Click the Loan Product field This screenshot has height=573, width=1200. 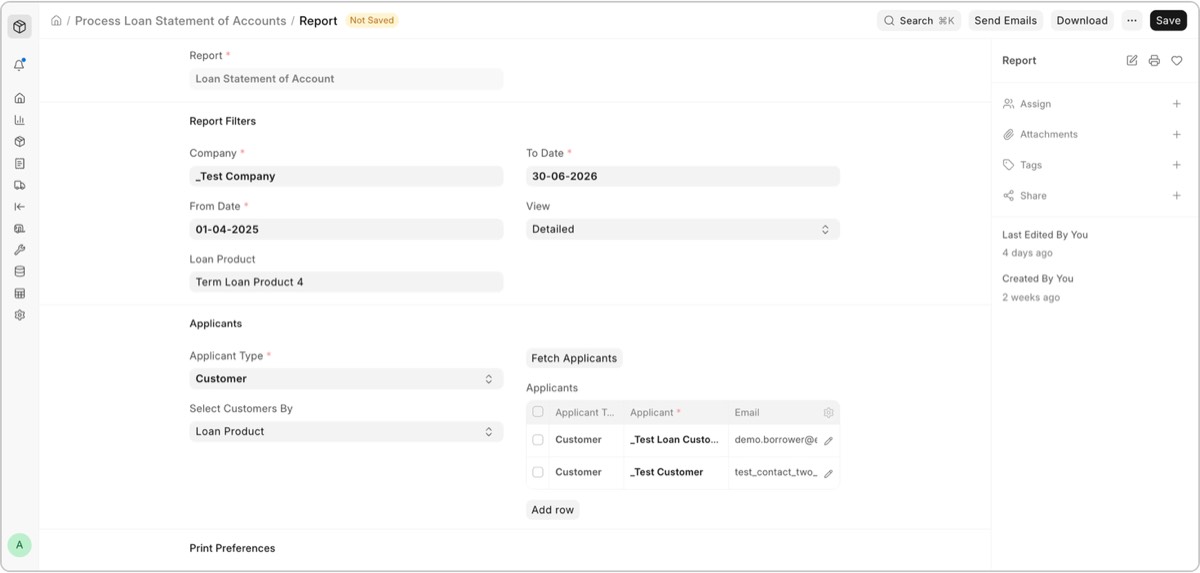(346, 282)
